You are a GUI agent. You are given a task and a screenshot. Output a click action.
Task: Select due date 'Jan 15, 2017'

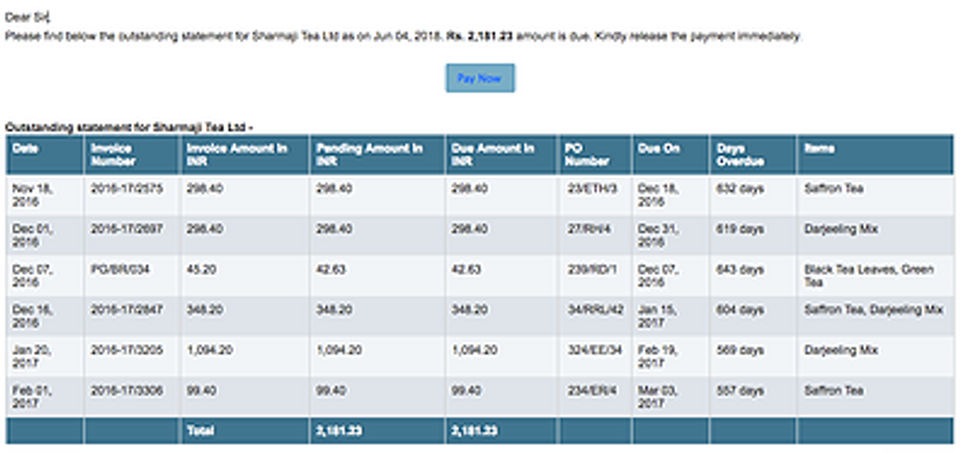coord(658,316)
